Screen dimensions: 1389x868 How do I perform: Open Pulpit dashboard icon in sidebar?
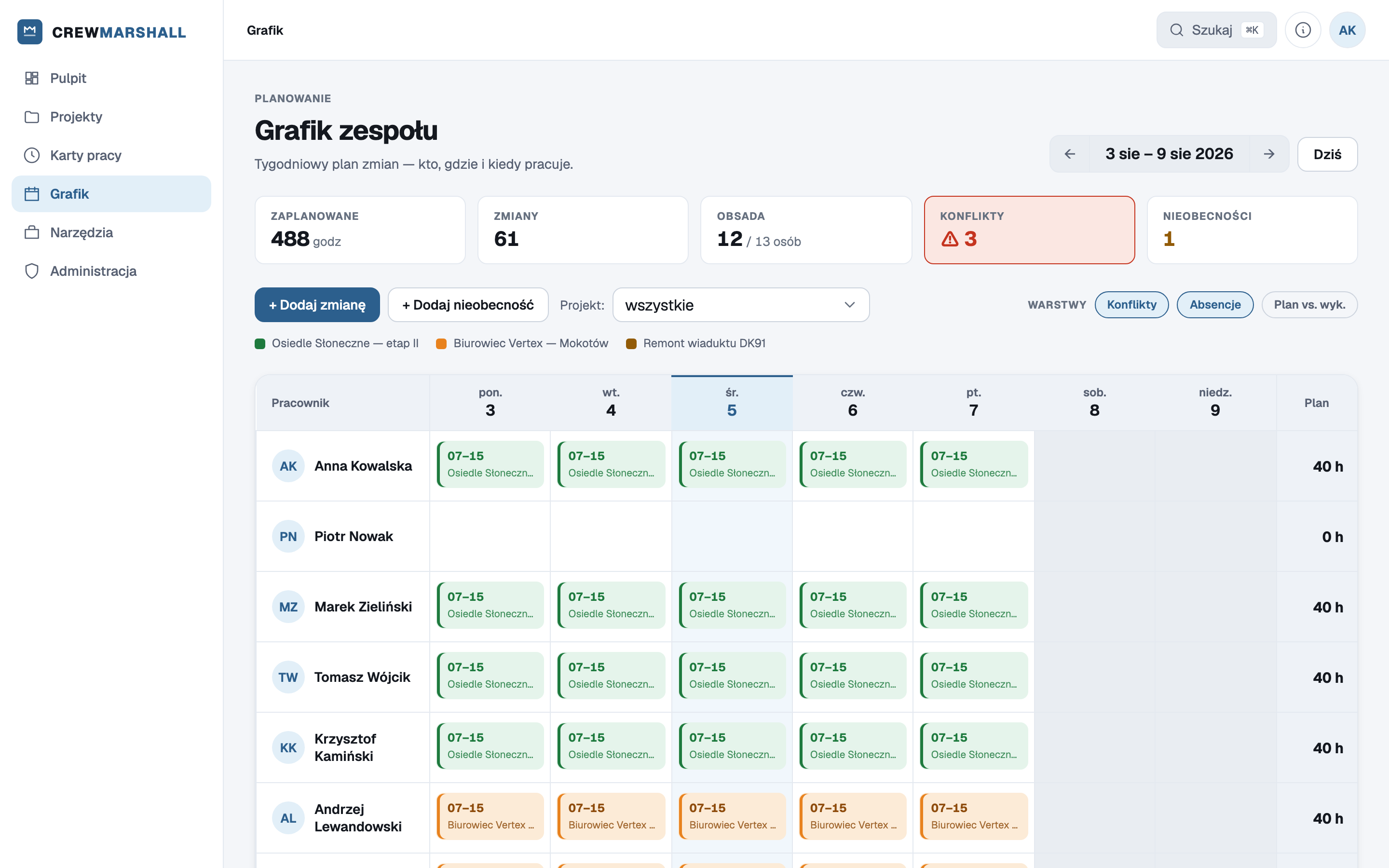pyautogui.click(x=31, y=78)
